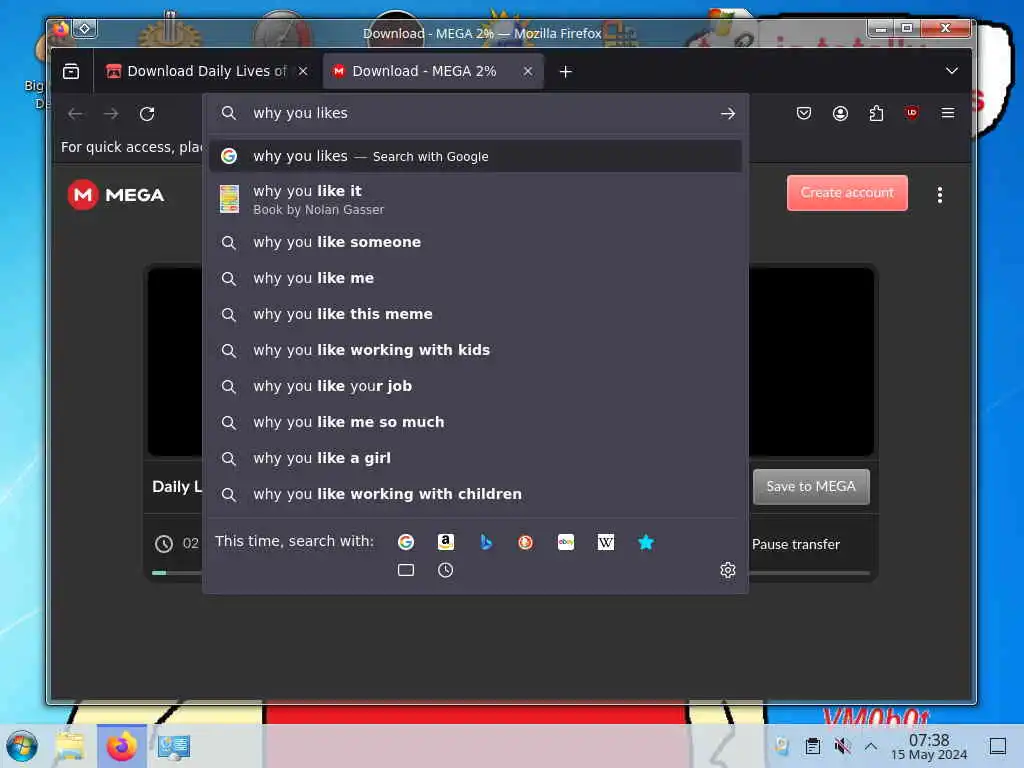Open the Extensions puzzle icon
This screenshot has width=1024, height=768.
pos(876,113)
